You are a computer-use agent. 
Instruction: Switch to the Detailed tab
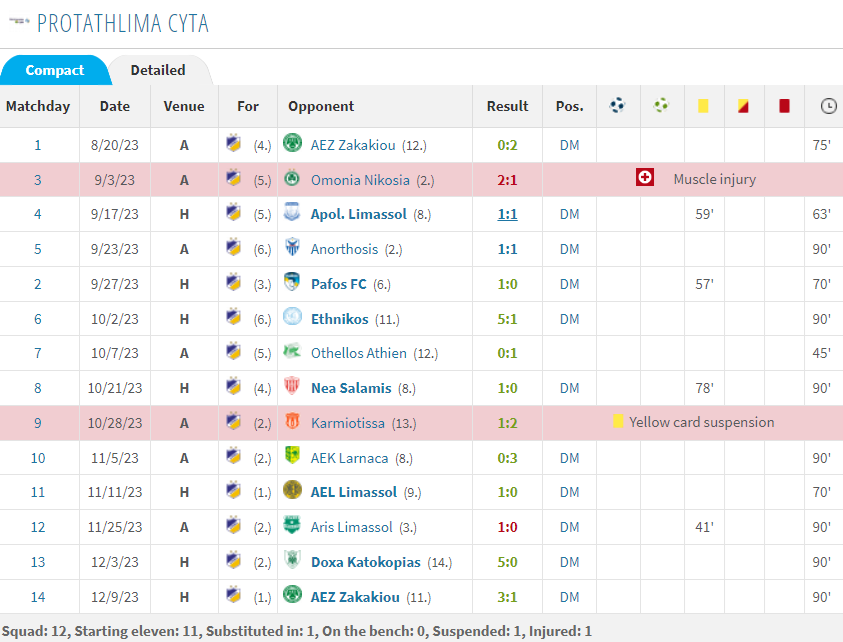click(x=158, y=70)
